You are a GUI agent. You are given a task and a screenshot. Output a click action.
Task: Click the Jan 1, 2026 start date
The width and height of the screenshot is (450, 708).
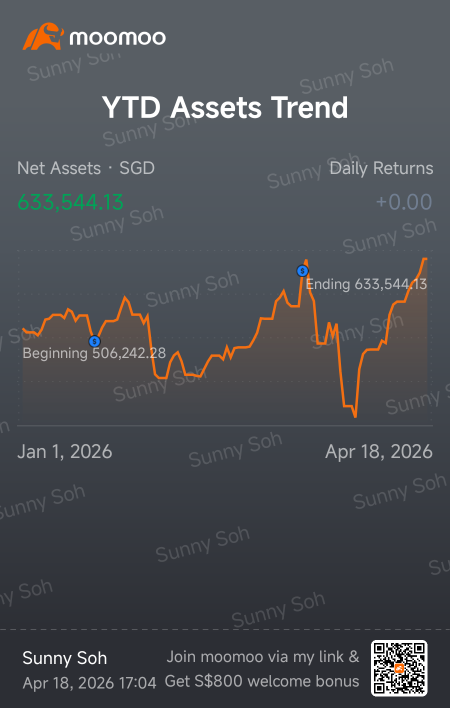pyautogui.click(x=65, y=452)
